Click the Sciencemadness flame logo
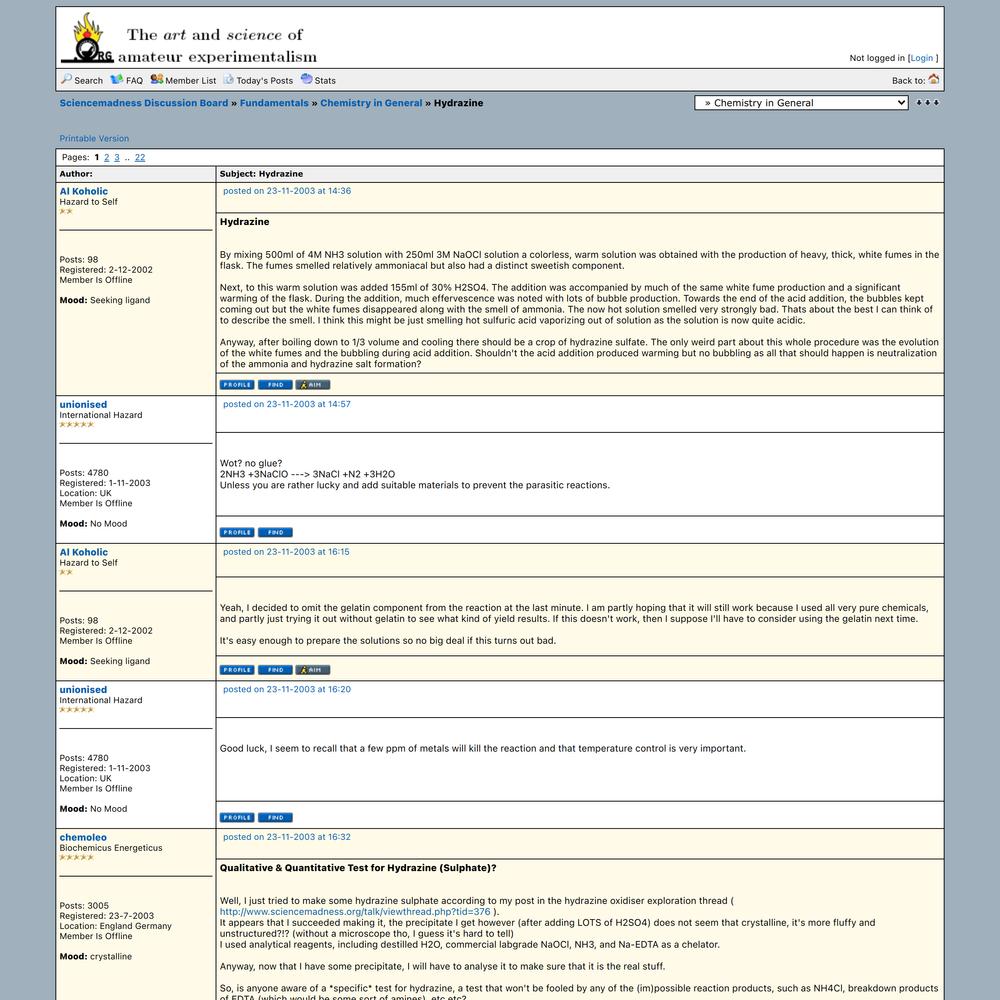Screen dimensions: 1000x1000 (x=88, y=40)
